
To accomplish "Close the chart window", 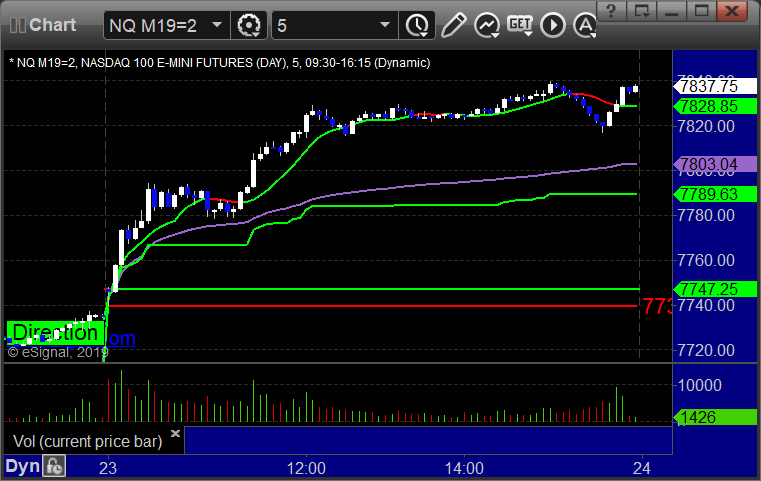I will (x=731, y=11).
